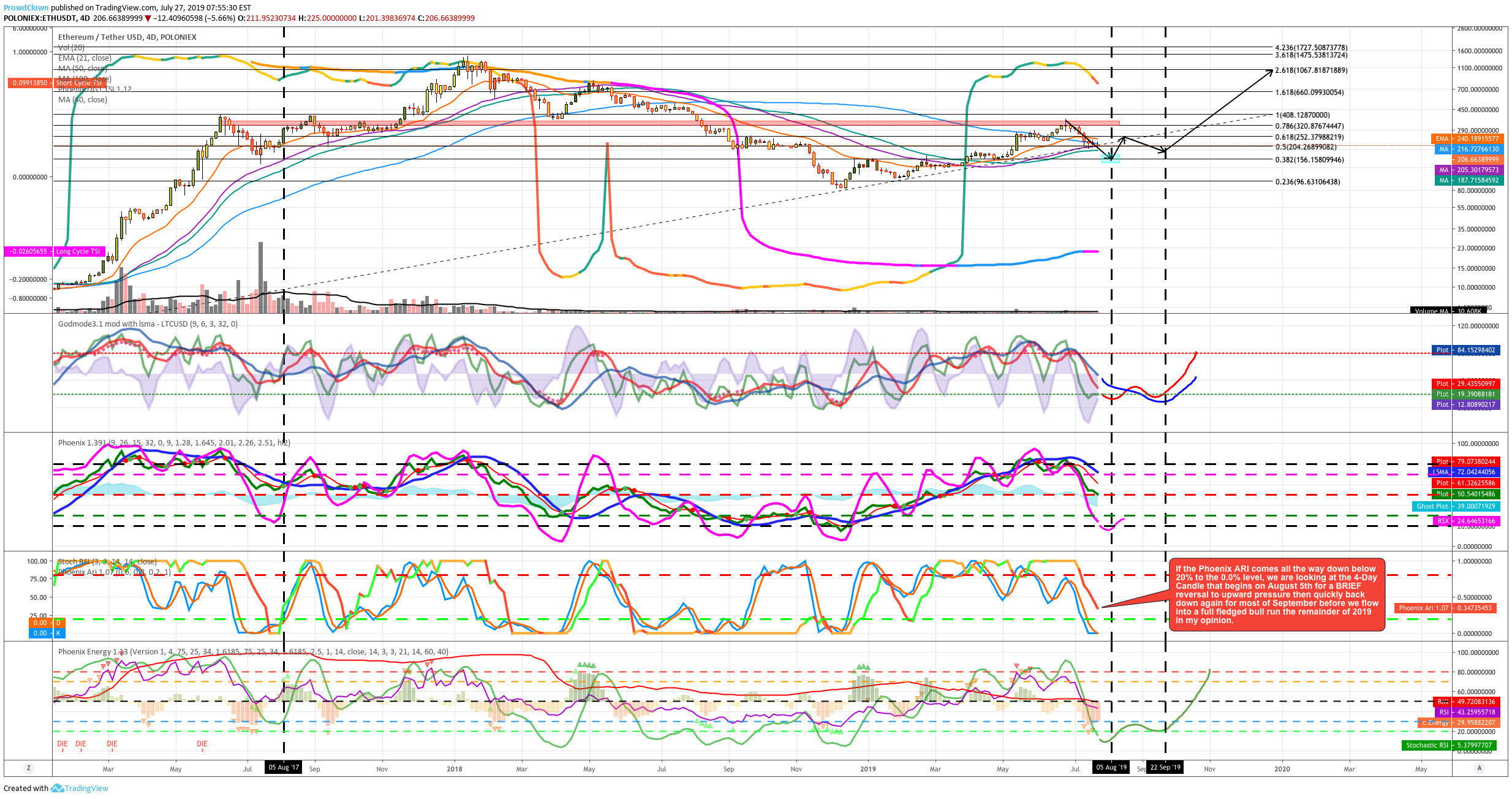Select the '22 Sep '19' date marker
This screenshot has width=1512, height=799.
(1165, 768)
